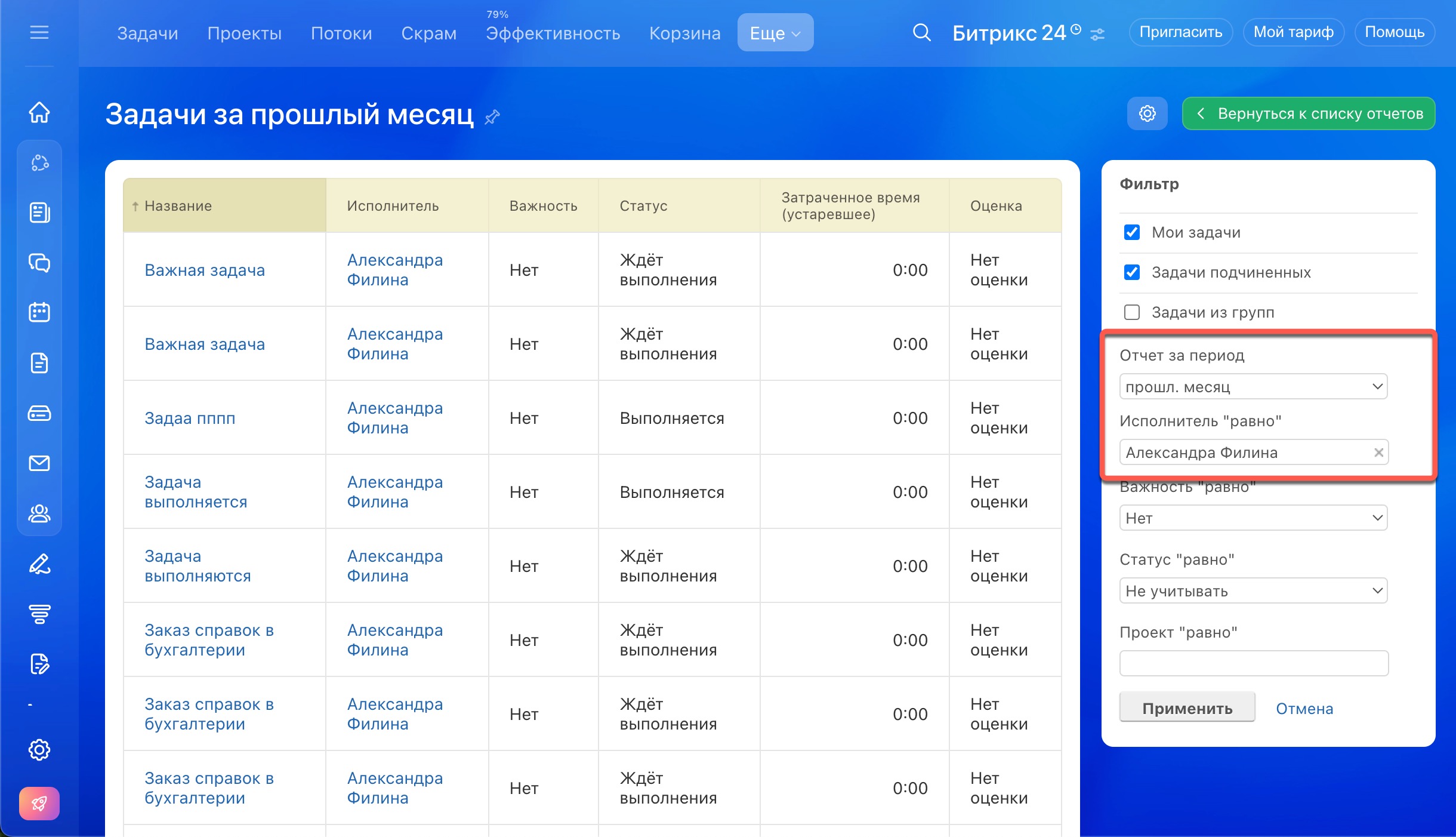Sort by Затраченное время column header

(855, 205)
